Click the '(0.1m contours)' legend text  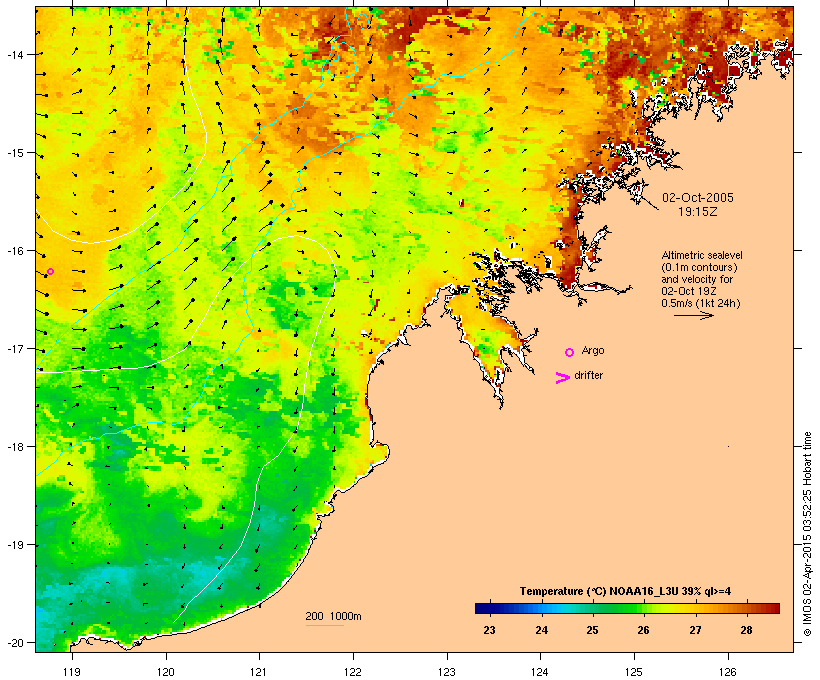click(699, 267)
